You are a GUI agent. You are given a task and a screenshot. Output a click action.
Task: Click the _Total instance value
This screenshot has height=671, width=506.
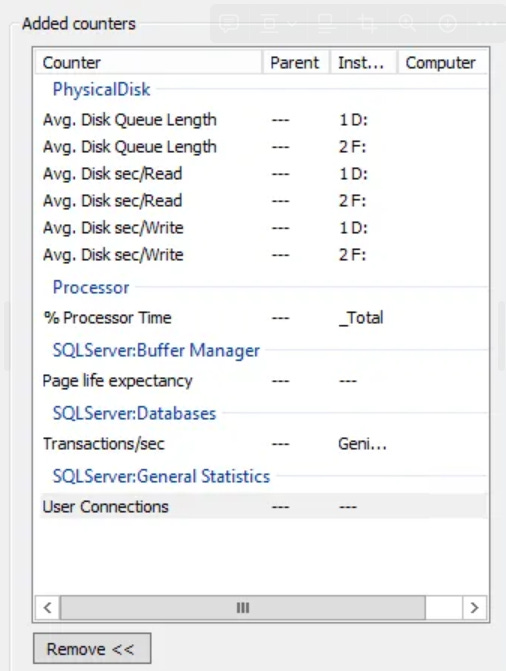[361, 318]
